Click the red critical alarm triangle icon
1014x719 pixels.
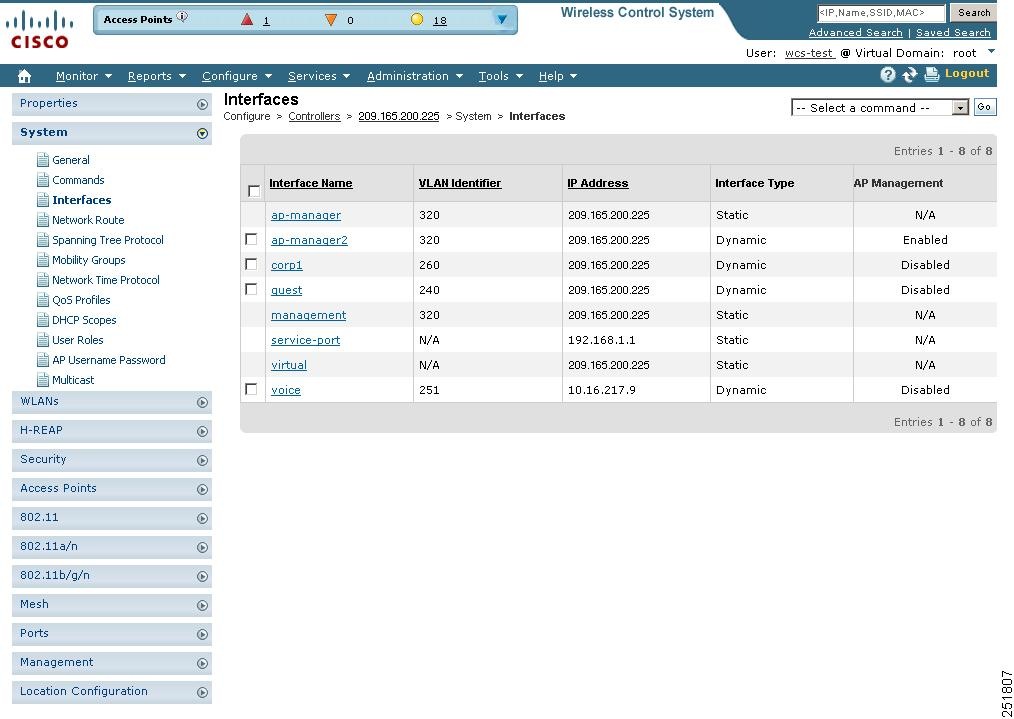pos(246,20)
